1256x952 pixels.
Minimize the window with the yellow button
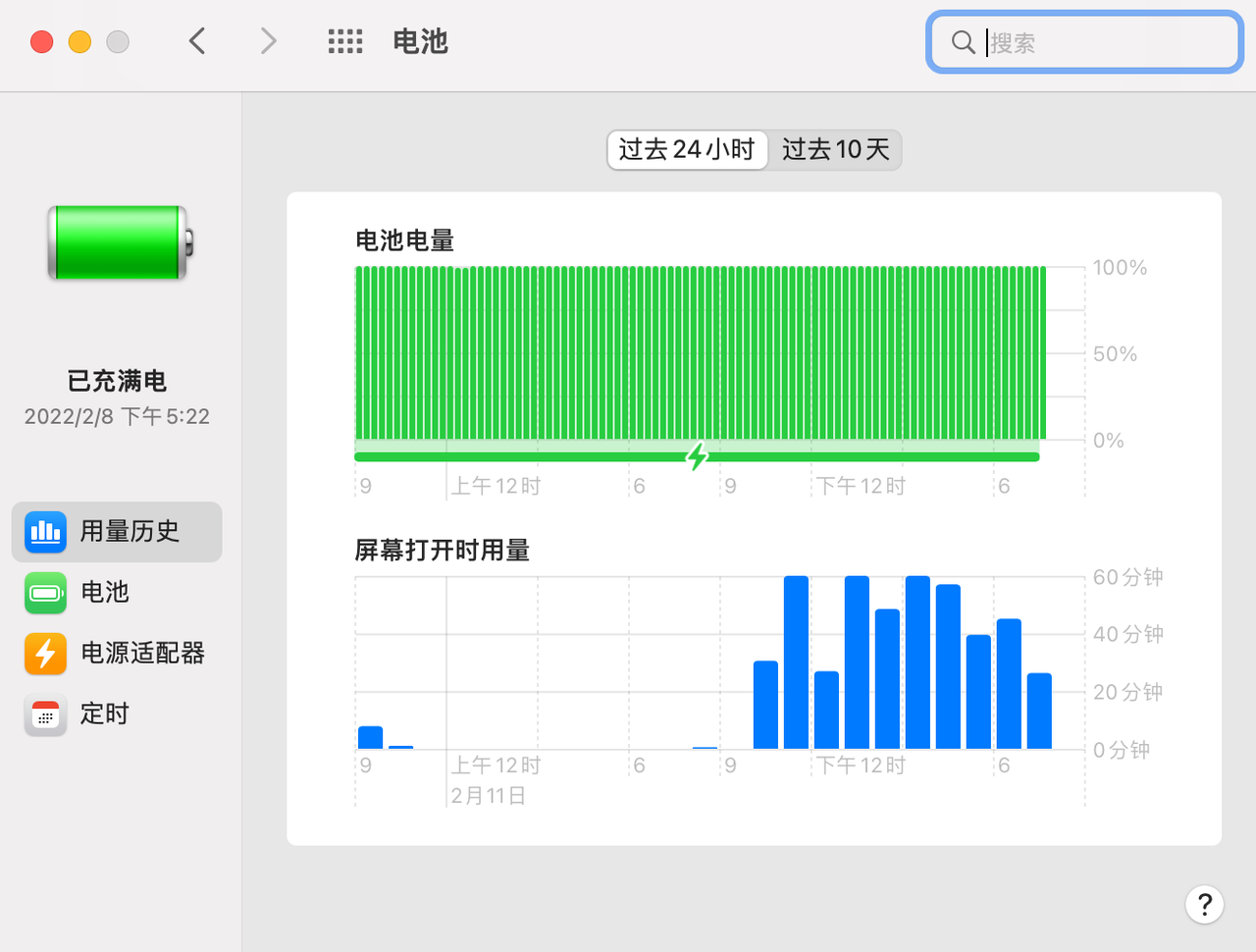pyautogui.click(x=79, y=41)
